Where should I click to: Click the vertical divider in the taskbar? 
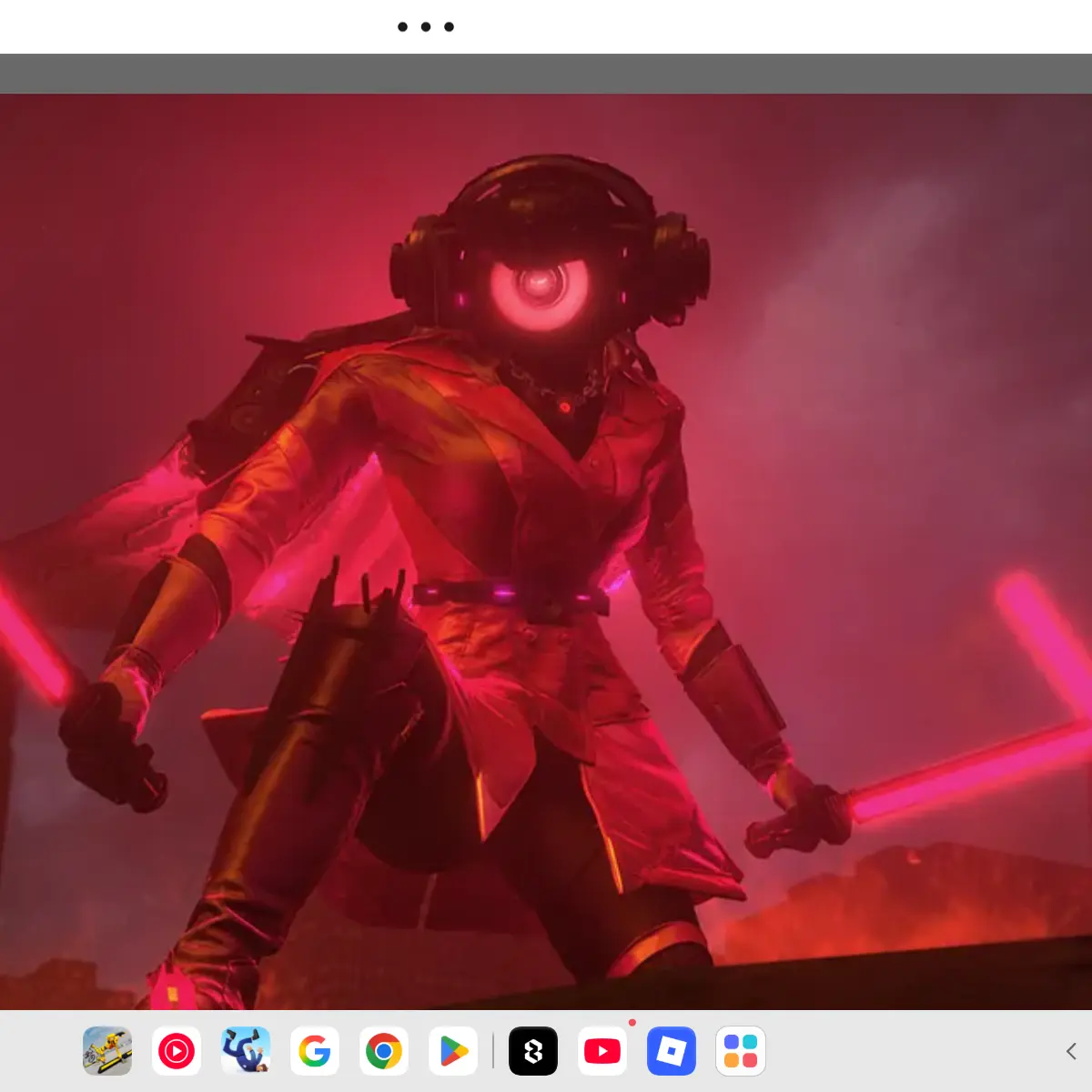493,1051
